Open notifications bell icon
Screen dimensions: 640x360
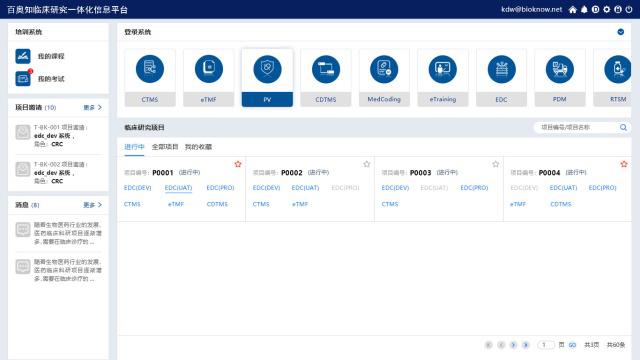click(x=584, y=9)
